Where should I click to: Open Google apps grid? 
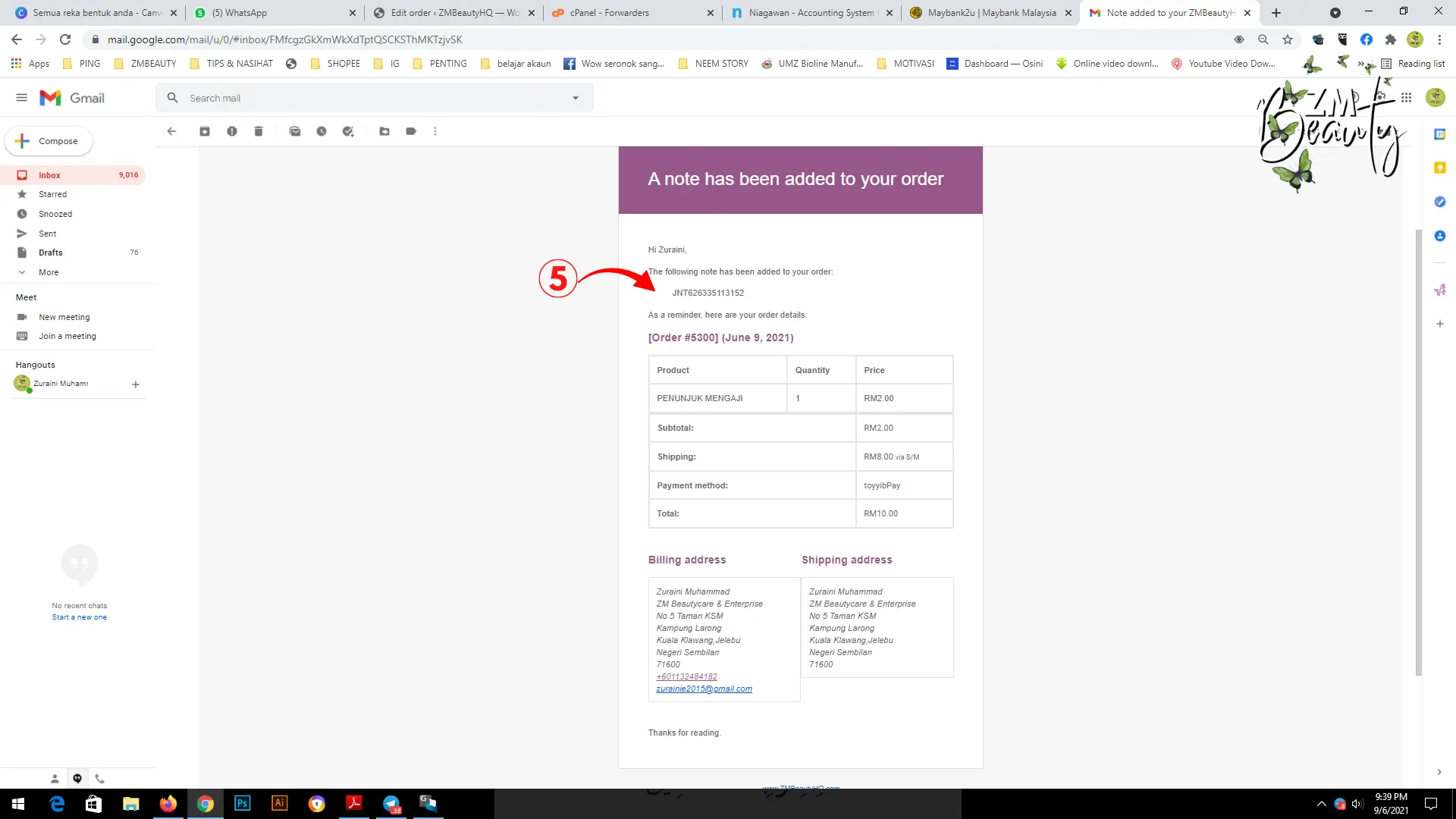click(x=1406, y=98)
